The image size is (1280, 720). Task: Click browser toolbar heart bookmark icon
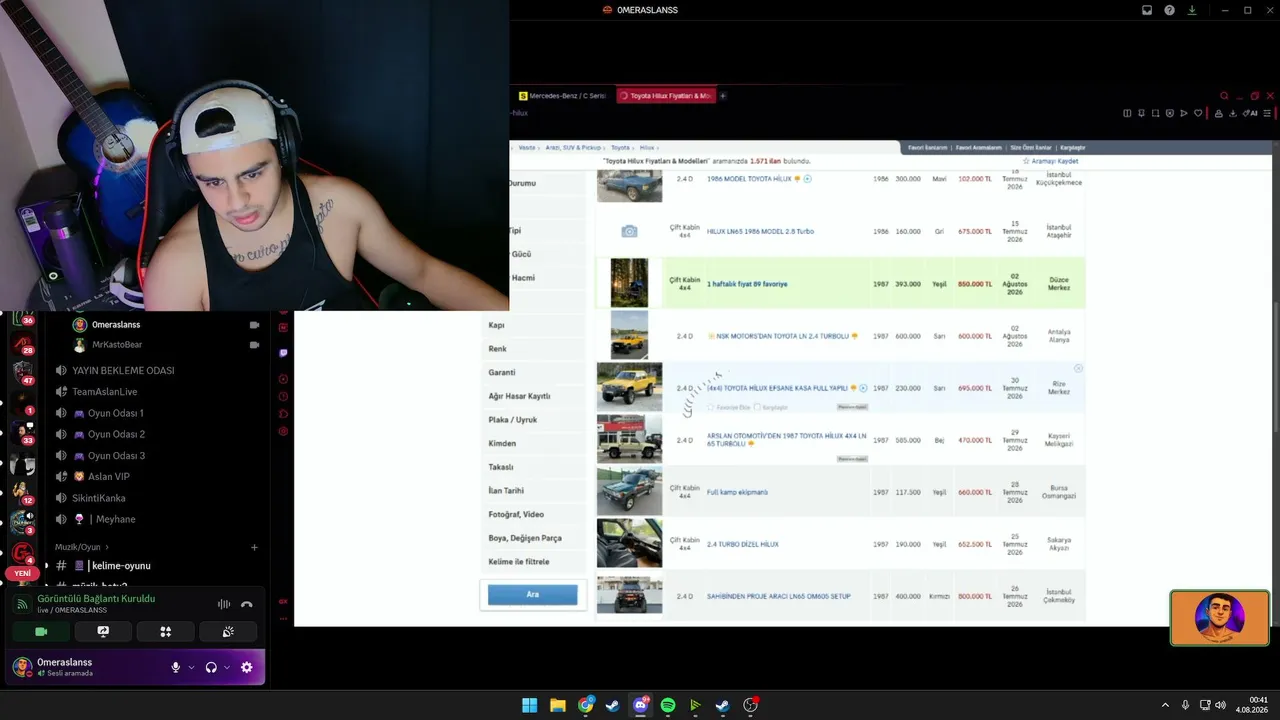coord(1198,113)
